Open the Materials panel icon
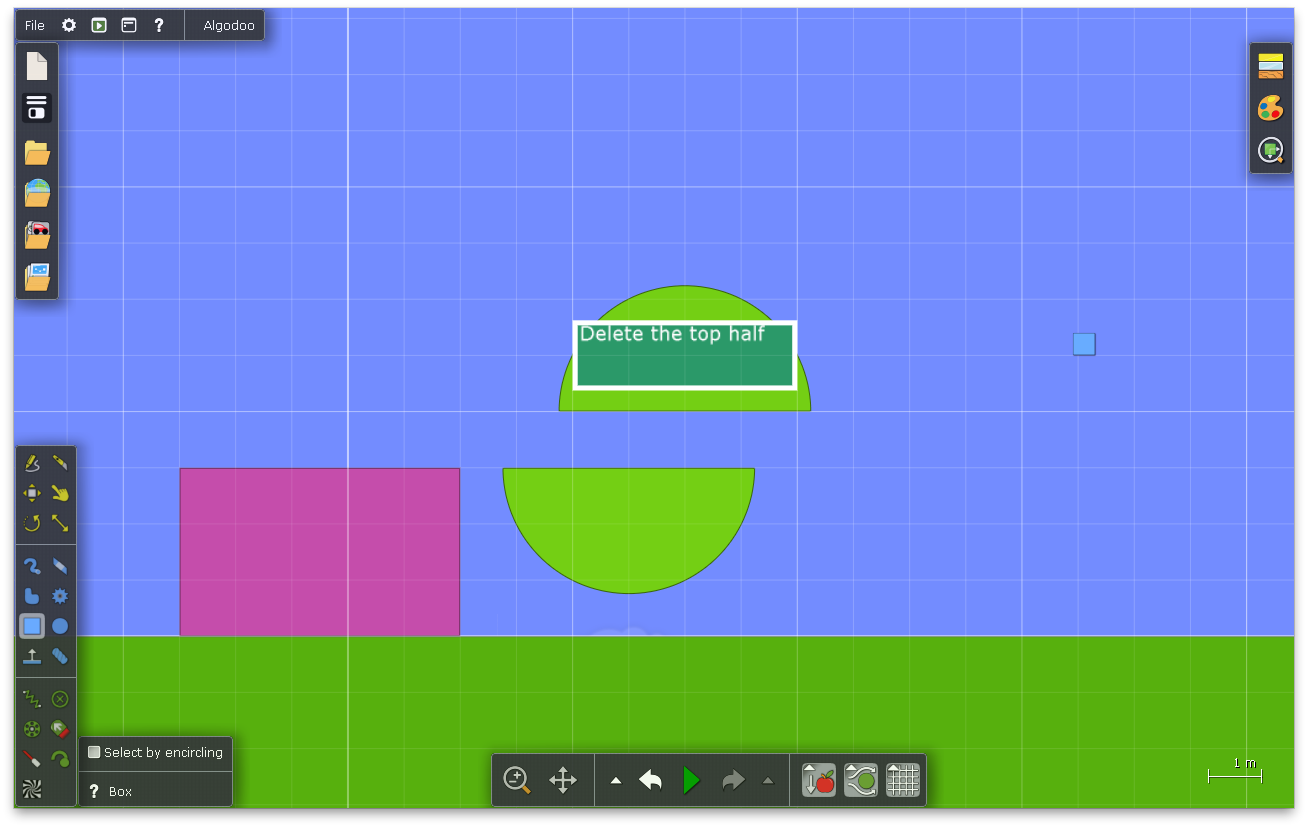1308x828 pixels. tap(1270, 66)
